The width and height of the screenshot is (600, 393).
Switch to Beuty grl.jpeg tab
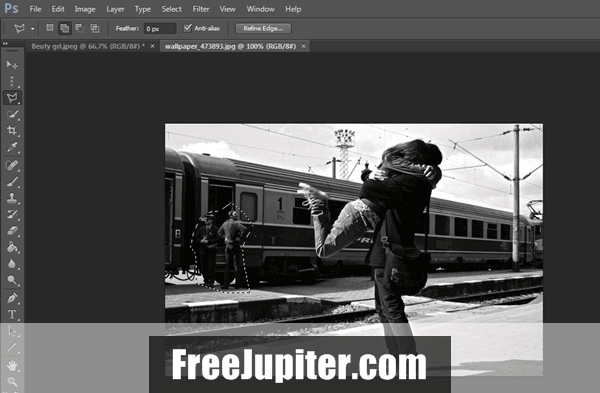click(x=88, y=46)
